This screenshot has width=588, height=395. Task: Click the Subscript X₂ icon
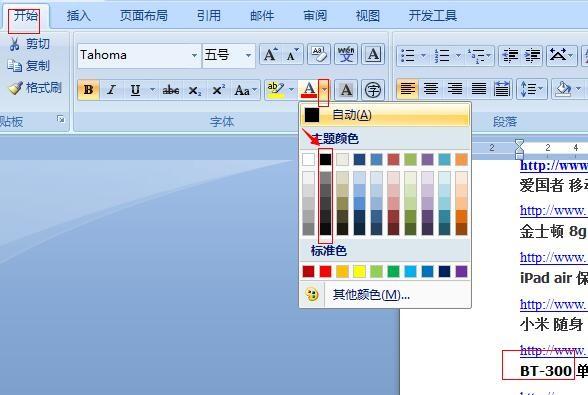(195, 90)
